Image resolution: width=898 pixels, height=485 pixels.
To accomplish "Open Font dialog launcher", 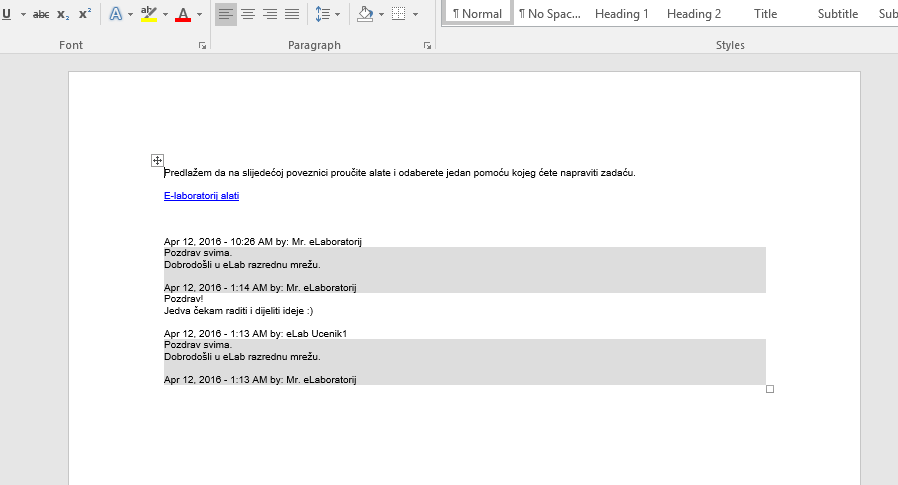I will [202, 46].
